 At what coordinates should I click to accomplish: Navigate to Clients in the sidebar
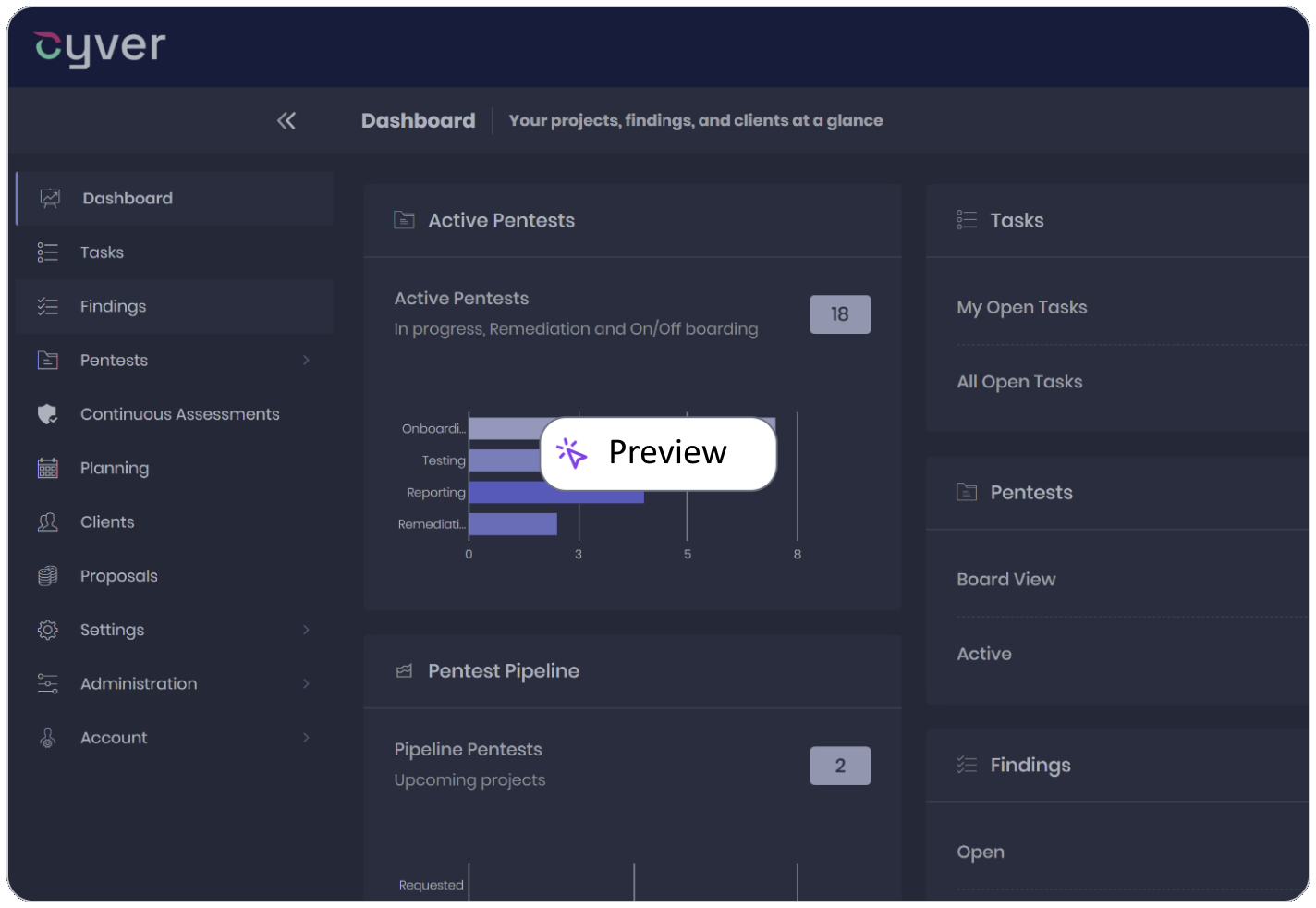(x=176, y=522)
